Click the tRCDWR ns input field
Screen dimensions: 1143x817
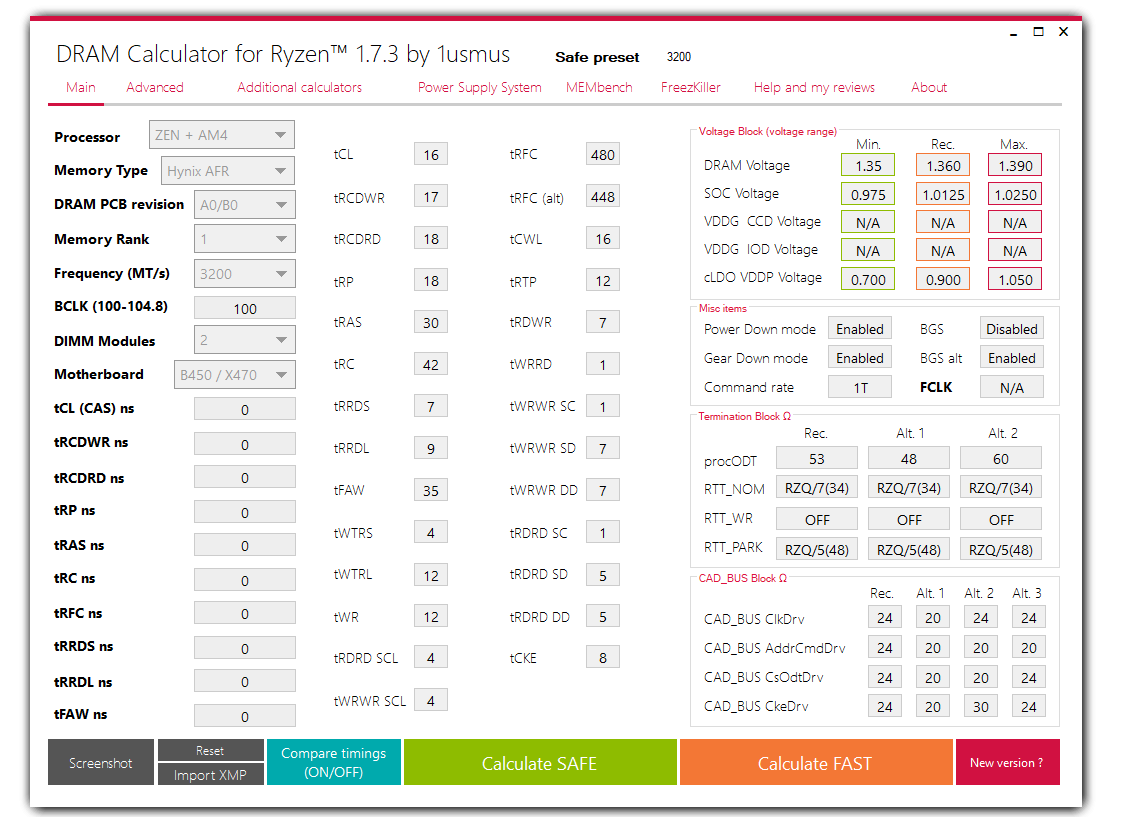(x=244, y=445)
